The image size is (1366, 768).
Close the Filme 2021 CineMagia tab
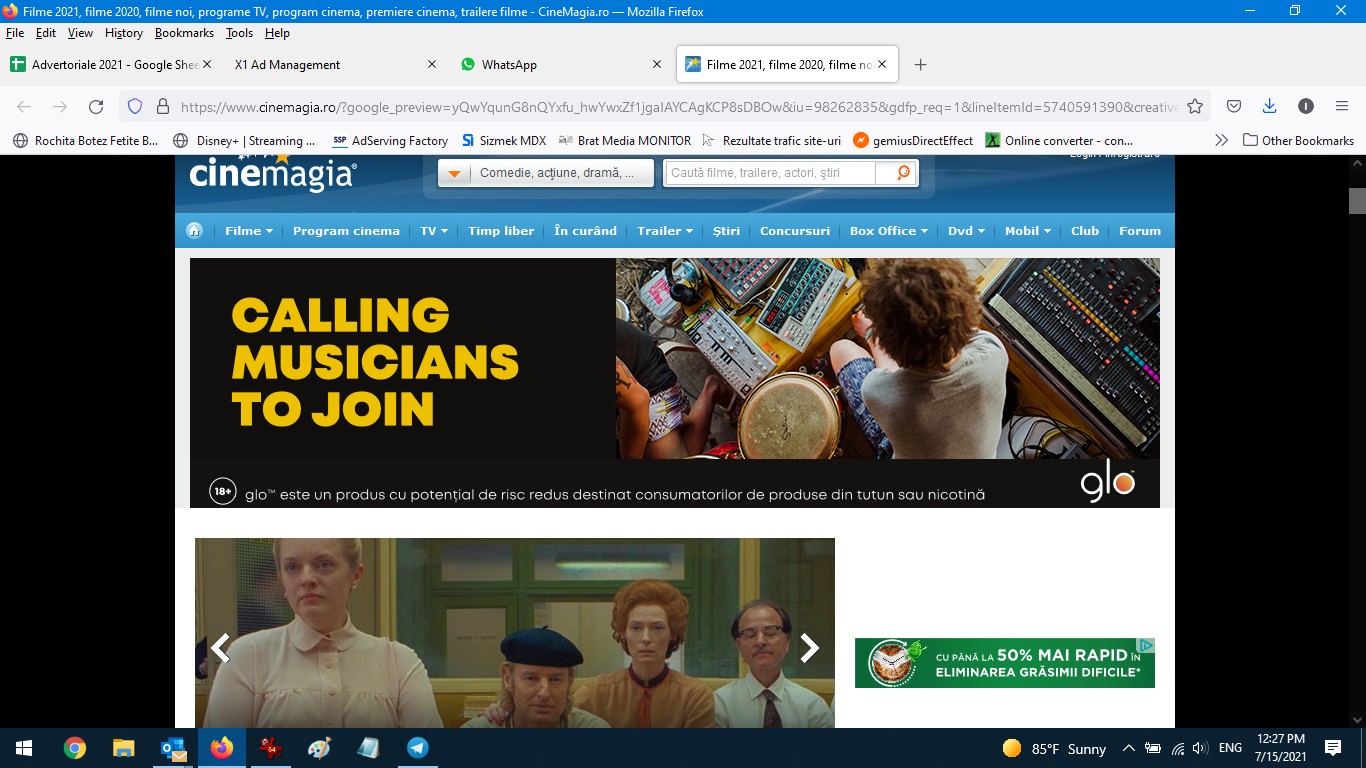pyautogui.click(x=882, y=64)
